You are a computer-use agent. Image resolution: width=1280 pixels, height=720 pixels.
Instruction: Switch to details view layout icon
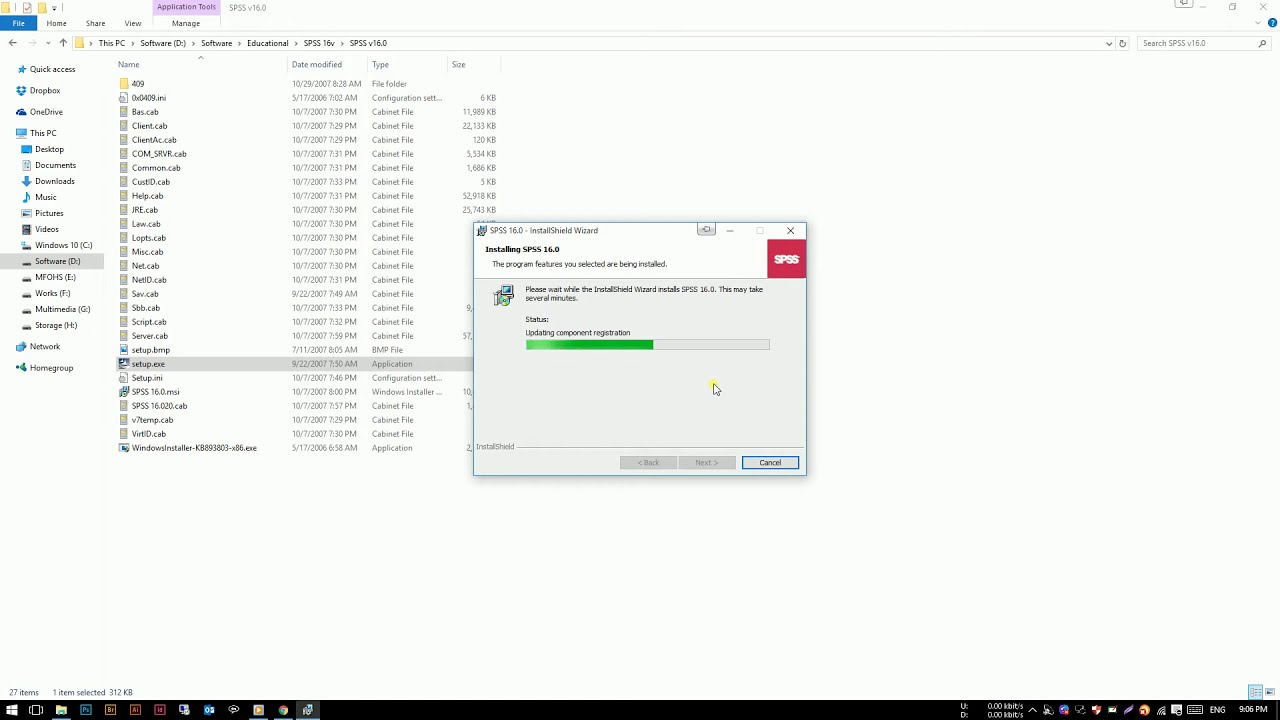1254,692
